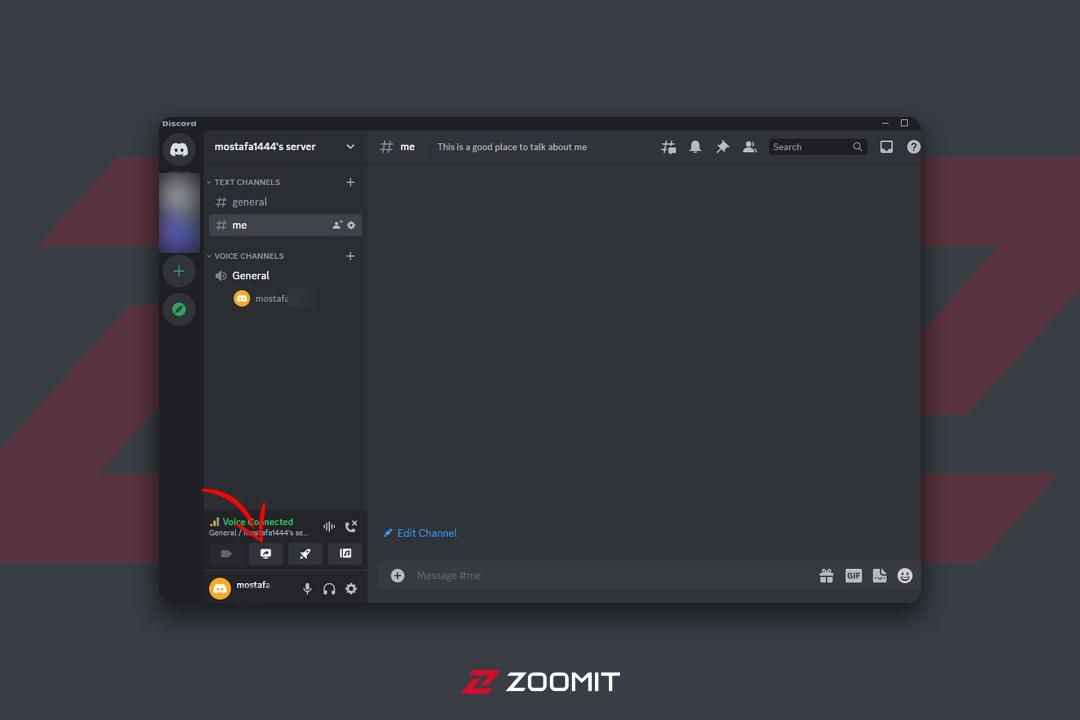
Task: Collapse the TEXT CHANNELS category
Action: click(245, 182)
